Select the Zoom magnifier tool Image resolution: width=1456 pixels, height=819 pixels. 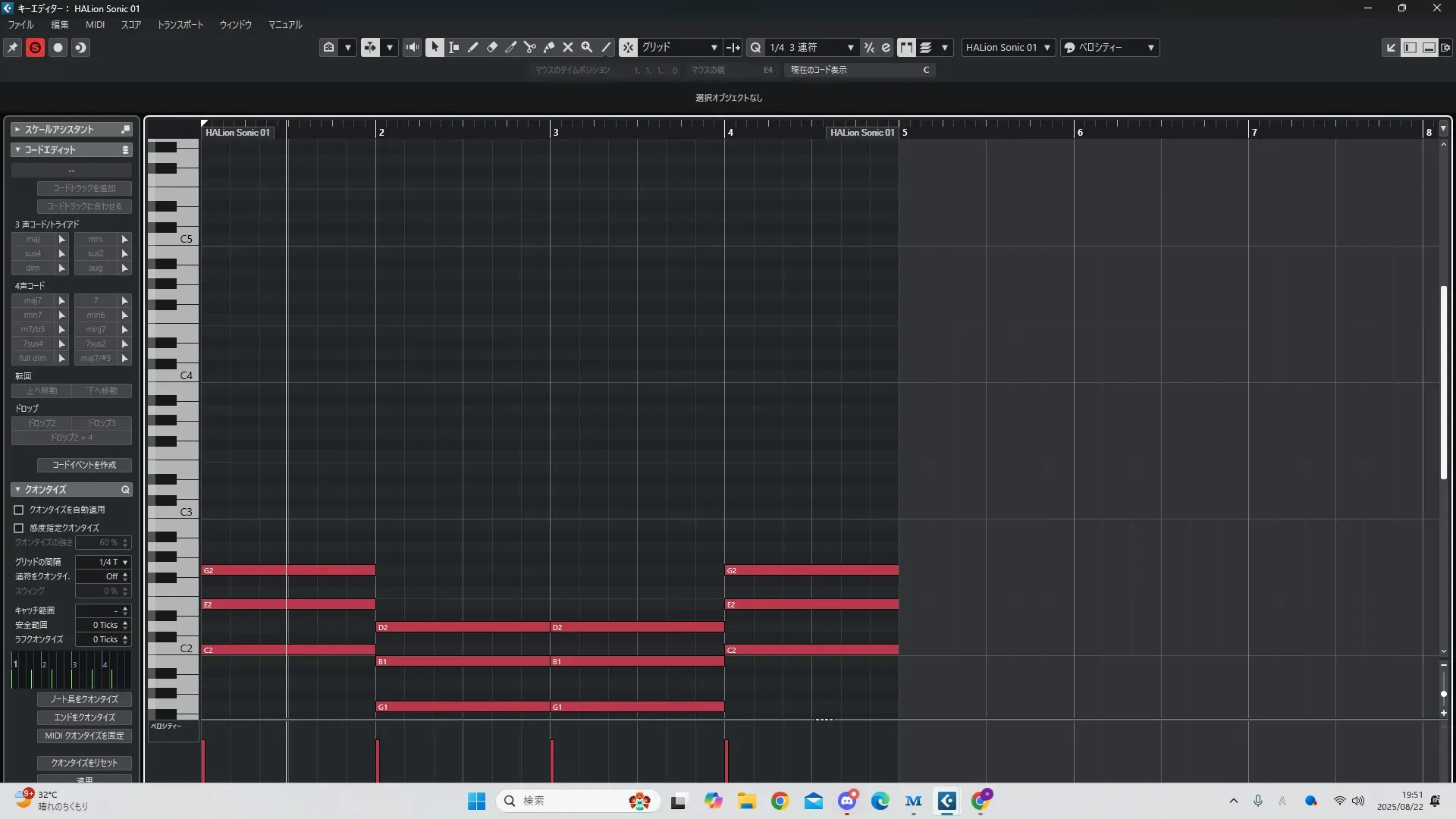587,47
